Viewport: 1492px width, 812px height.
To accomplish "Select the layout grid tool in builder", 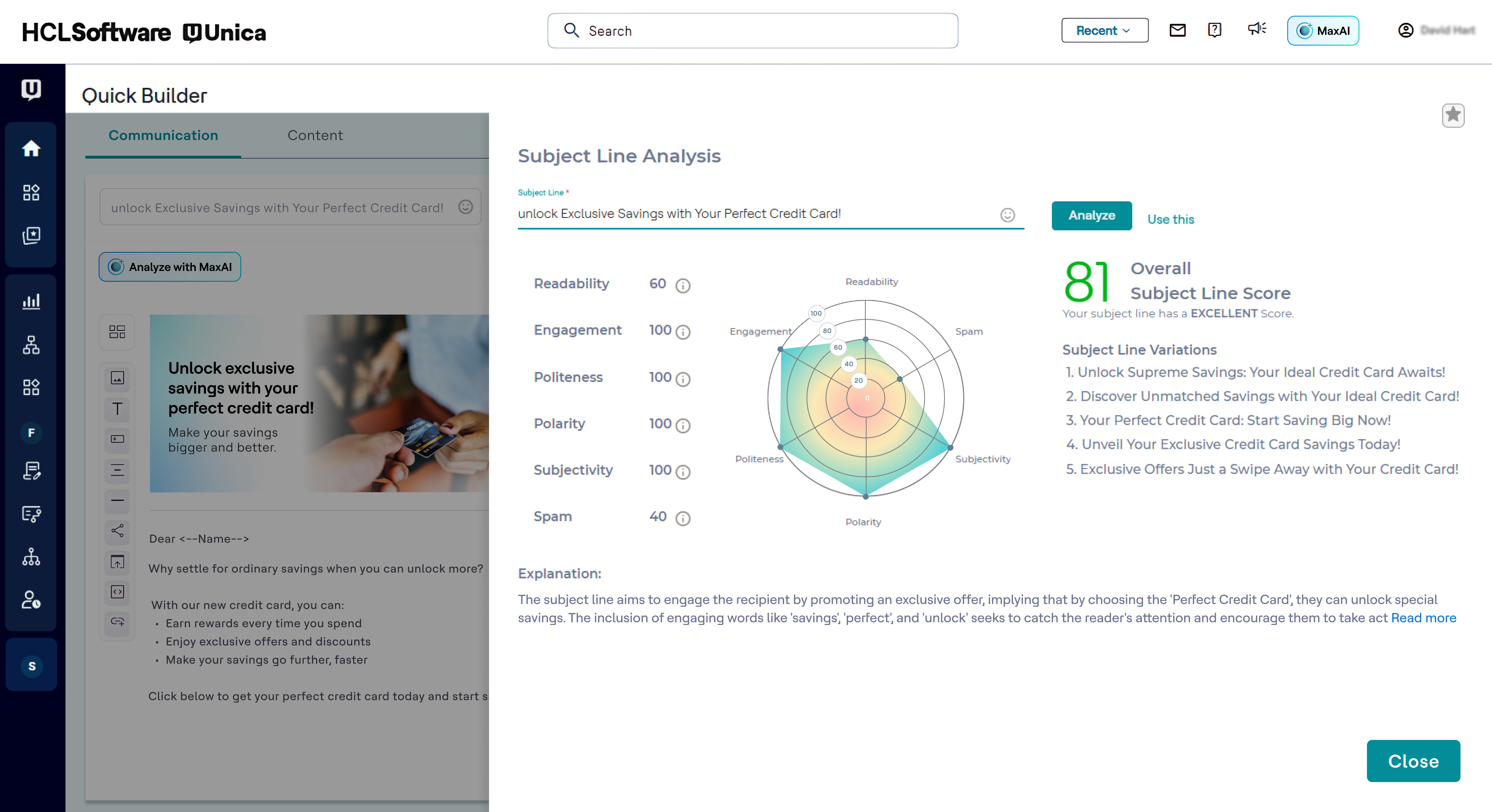I will 117,332.
